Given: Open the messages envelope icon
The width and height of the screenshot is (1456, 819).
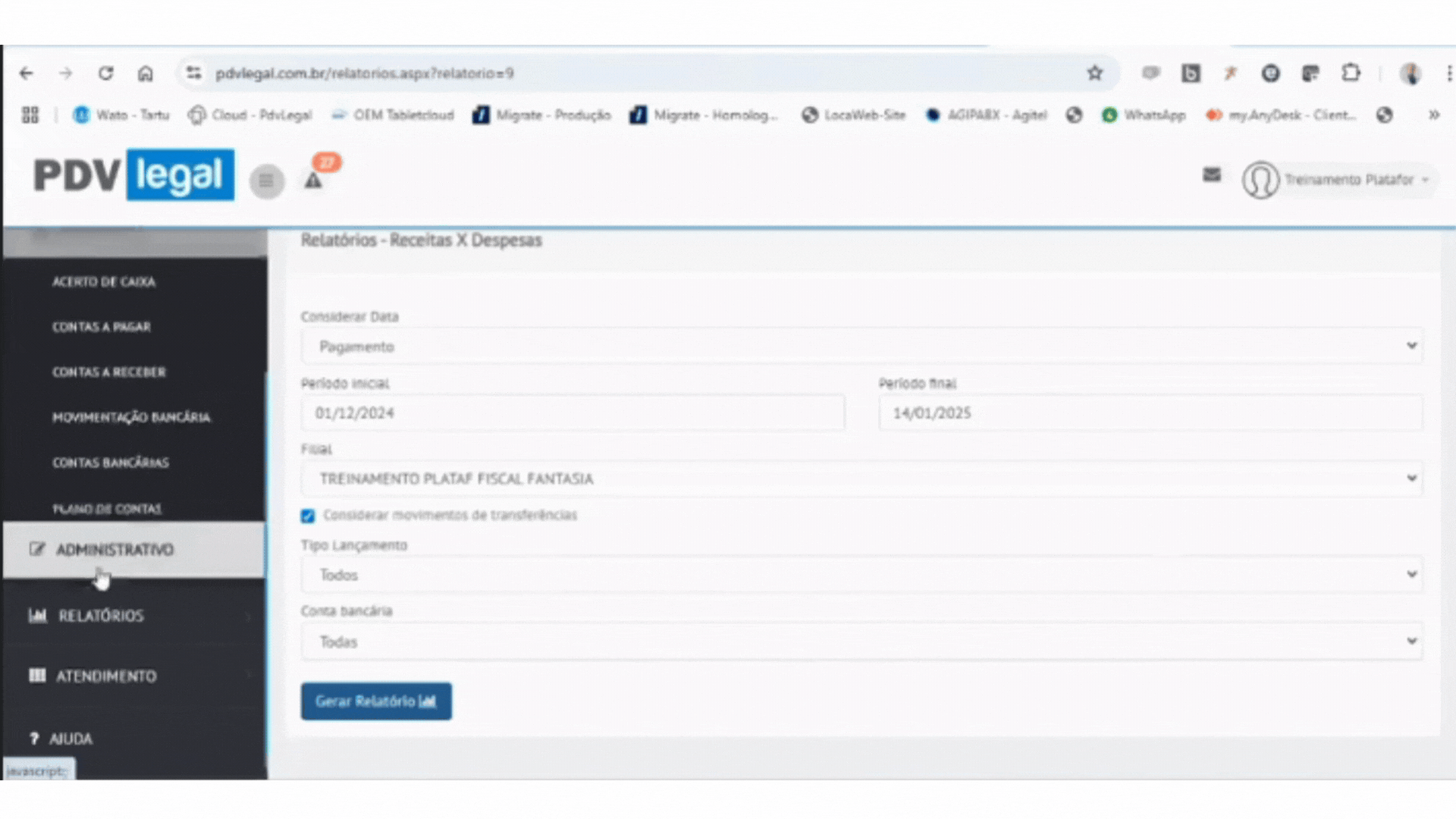Looking at the screenshot, I should pos(1211,175).
